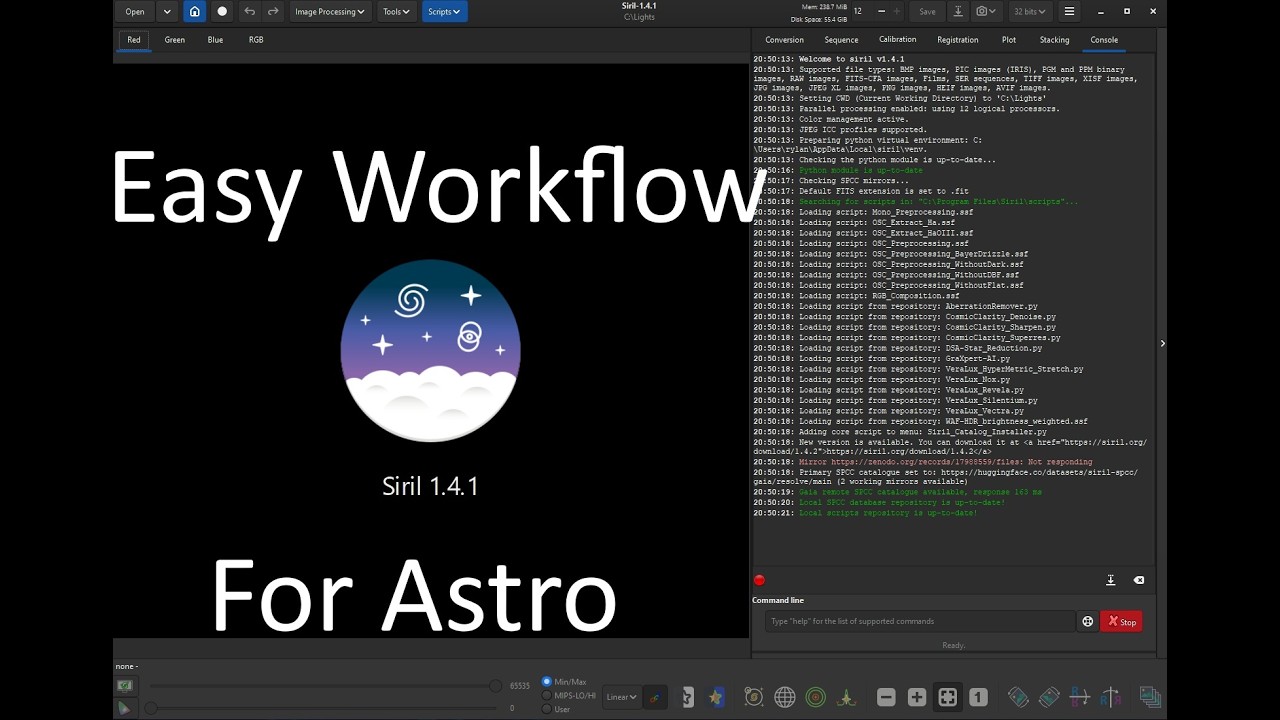Click the Open button

[x=135, y=11]
